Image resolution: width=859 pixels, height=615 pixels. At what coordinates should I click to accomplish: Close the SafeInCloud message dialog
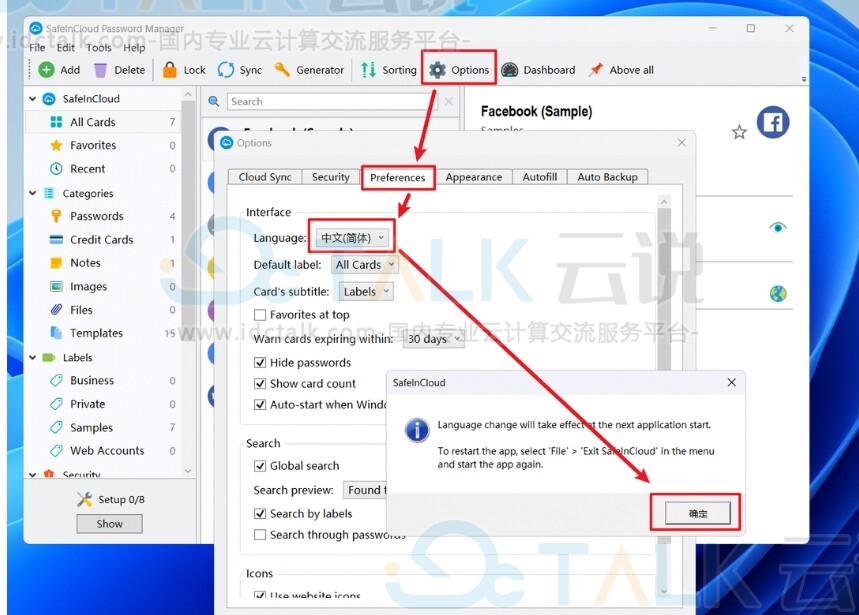[731, 382]
